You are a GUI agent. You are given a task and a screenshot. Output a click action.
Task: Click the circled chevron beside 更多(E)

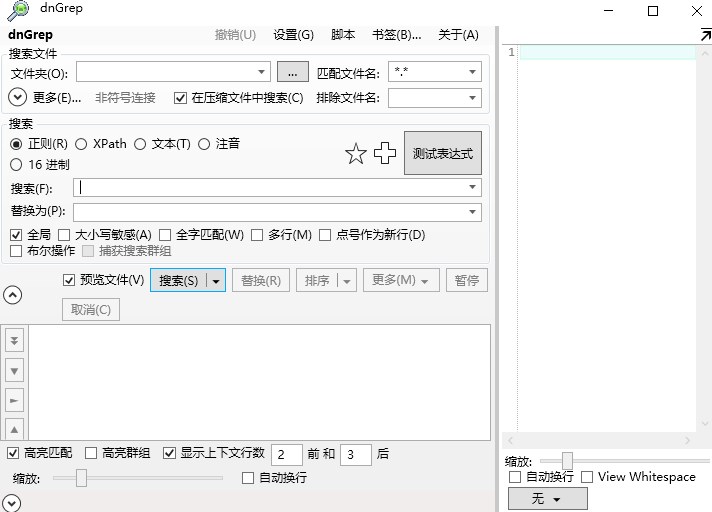point(17,98)
